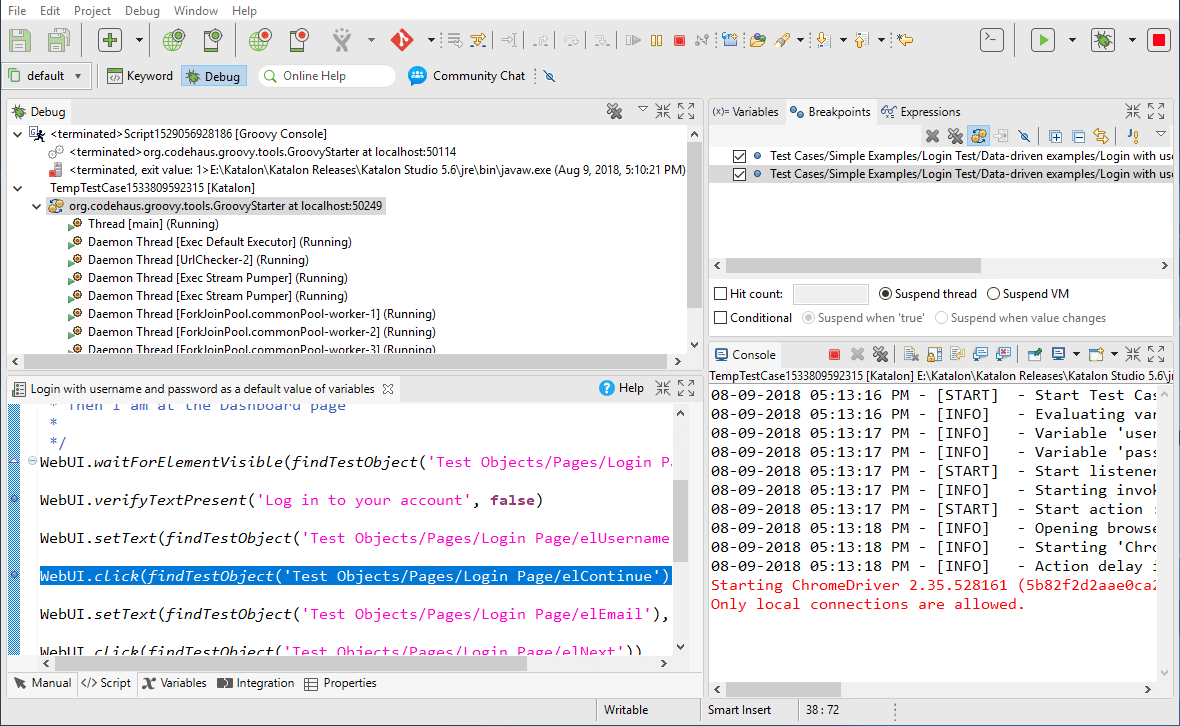Screen dimensions: 1180x726
Task: Click the red Terminate icon in Console toolbar
Action: click(x=835, y=354)
